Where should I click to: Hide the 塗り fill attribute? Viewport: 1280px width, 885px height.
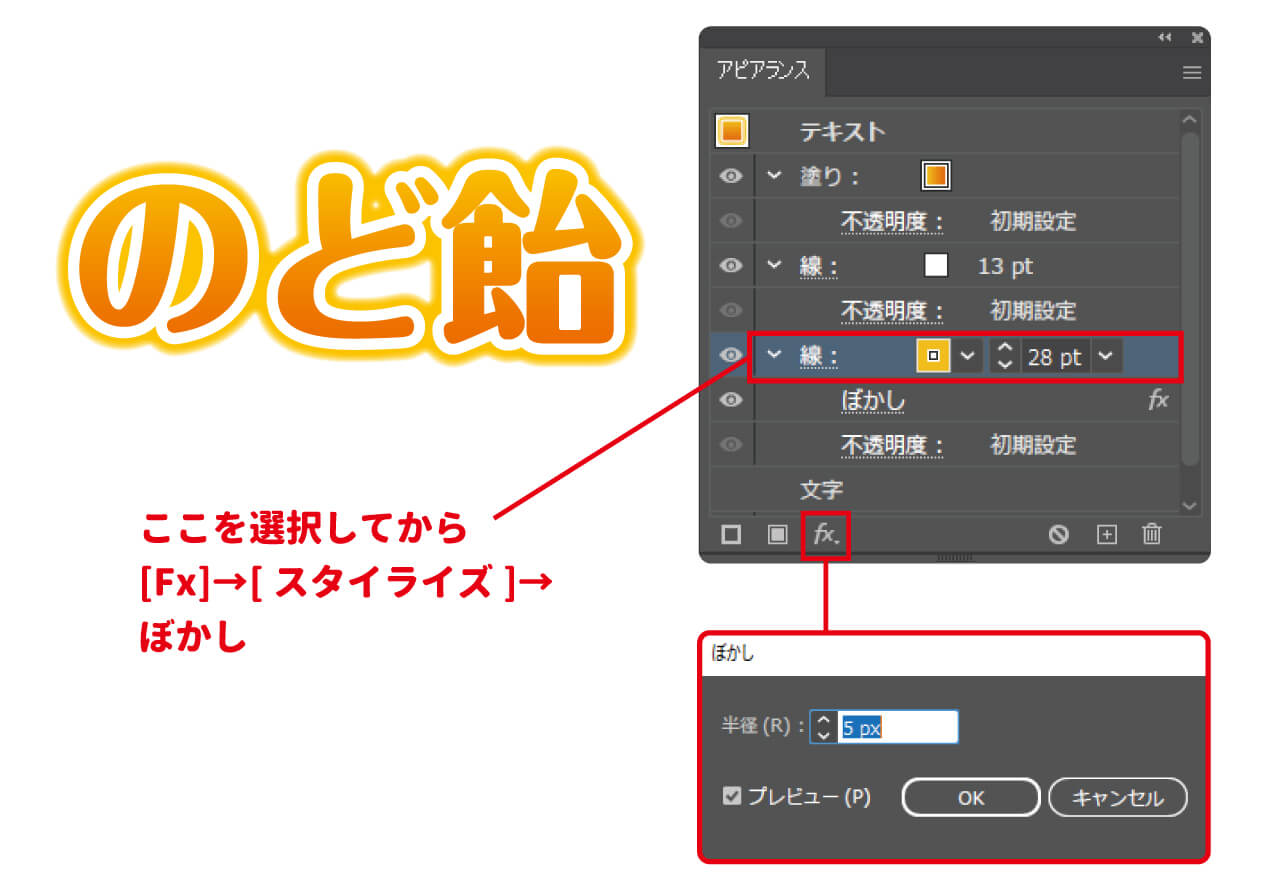point(732,176)
